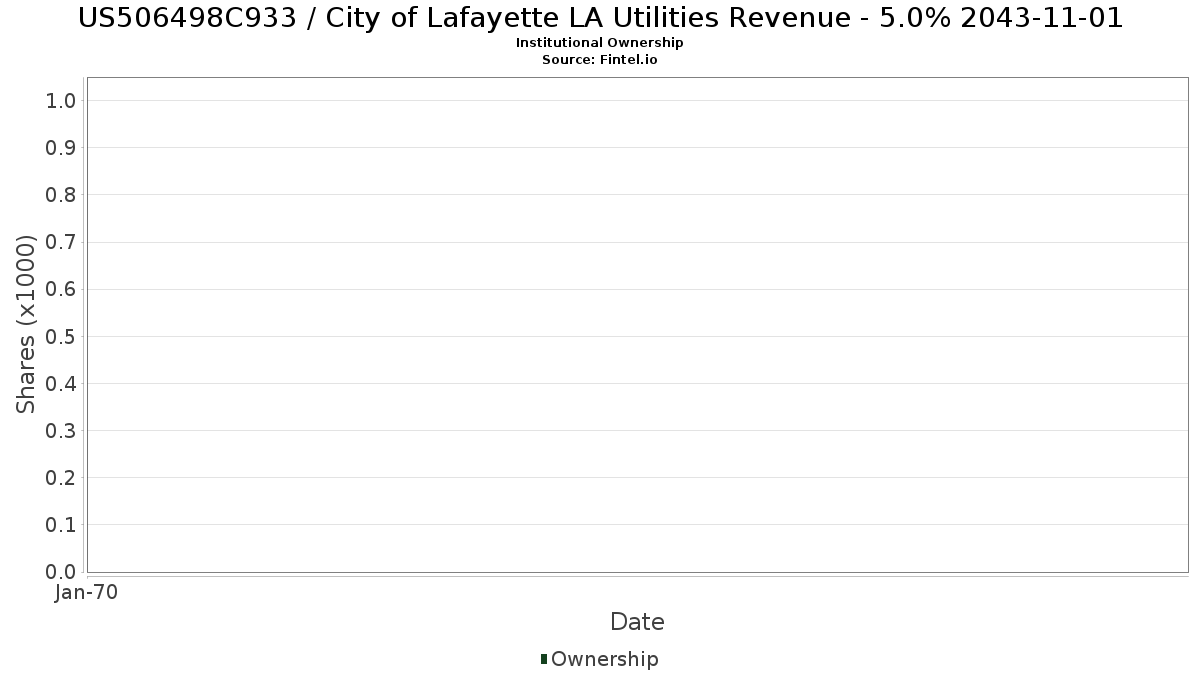Click the 1.0 y-axis tick label
1200x675 pixels.
[x=61, y=100]
